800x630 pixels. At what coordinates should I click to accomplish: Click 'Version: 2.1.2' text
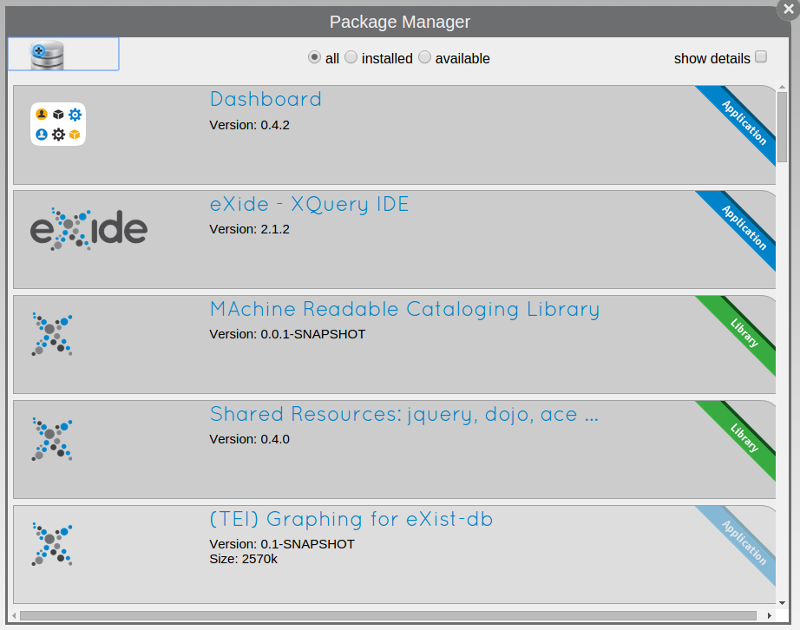[x=249, y=229]
